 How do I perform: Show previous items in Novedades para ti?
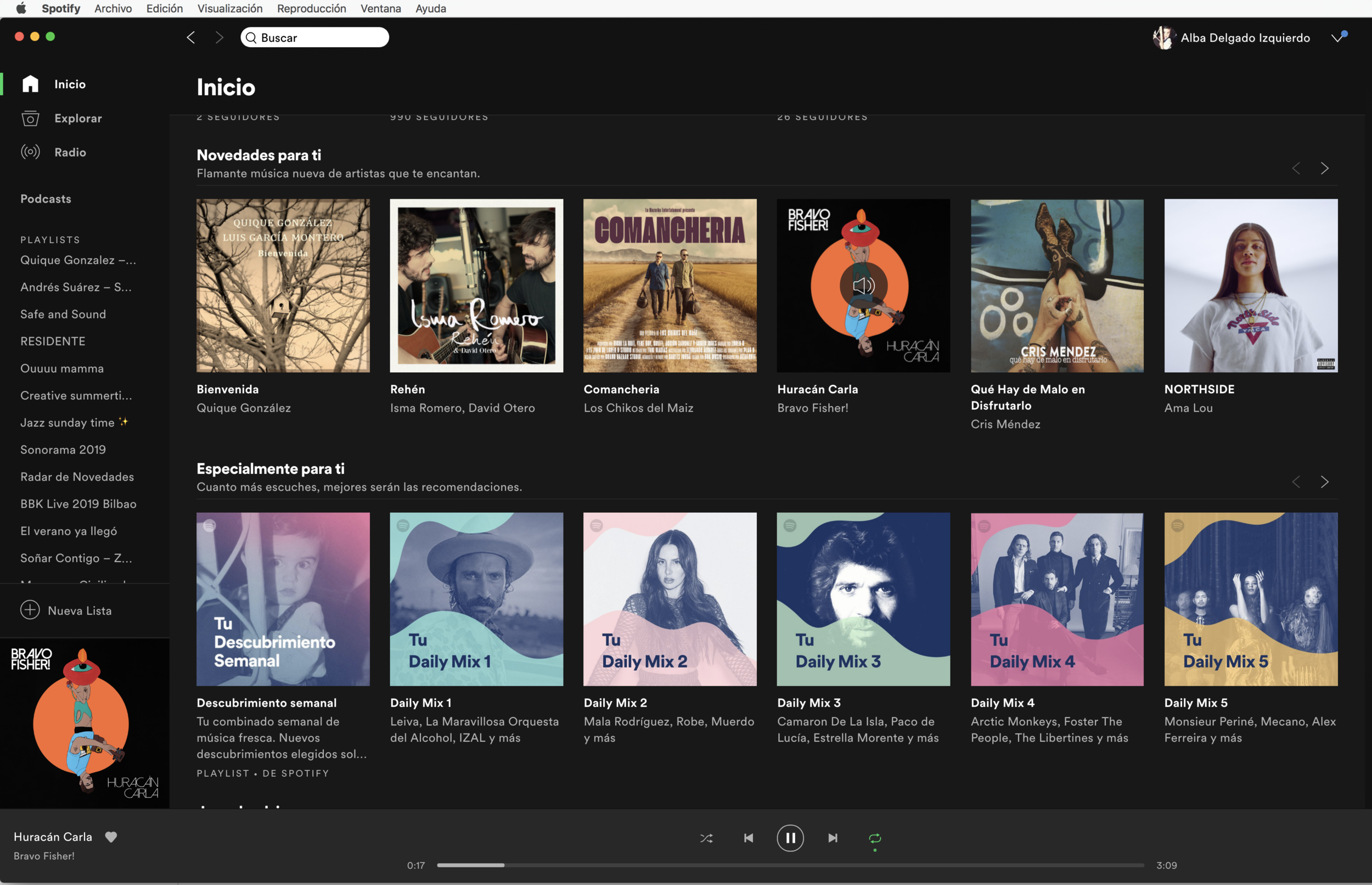point(1296,169)
